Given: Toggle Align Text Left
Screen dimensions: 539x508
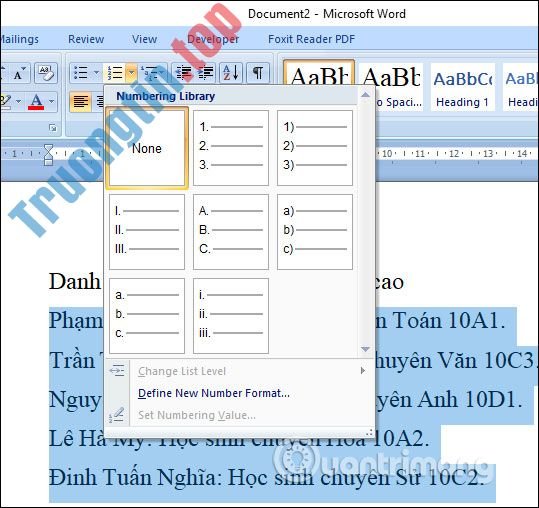Looking at the screenshot, I should tap(80, 102).
